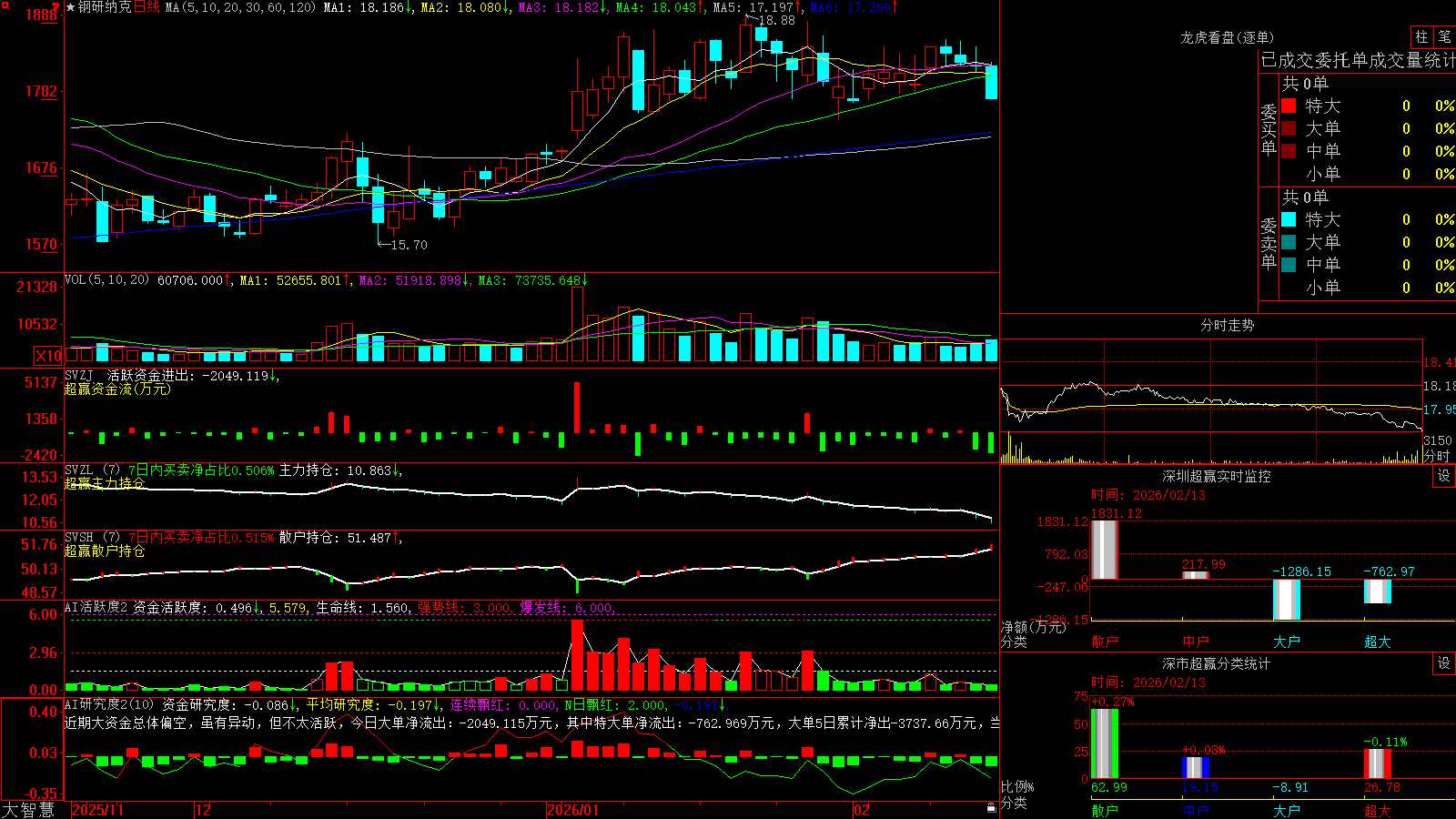This screenshot has height=819, width=1456.
Task: Click the 委买单 section label
Action: (x=1269, y=129)
